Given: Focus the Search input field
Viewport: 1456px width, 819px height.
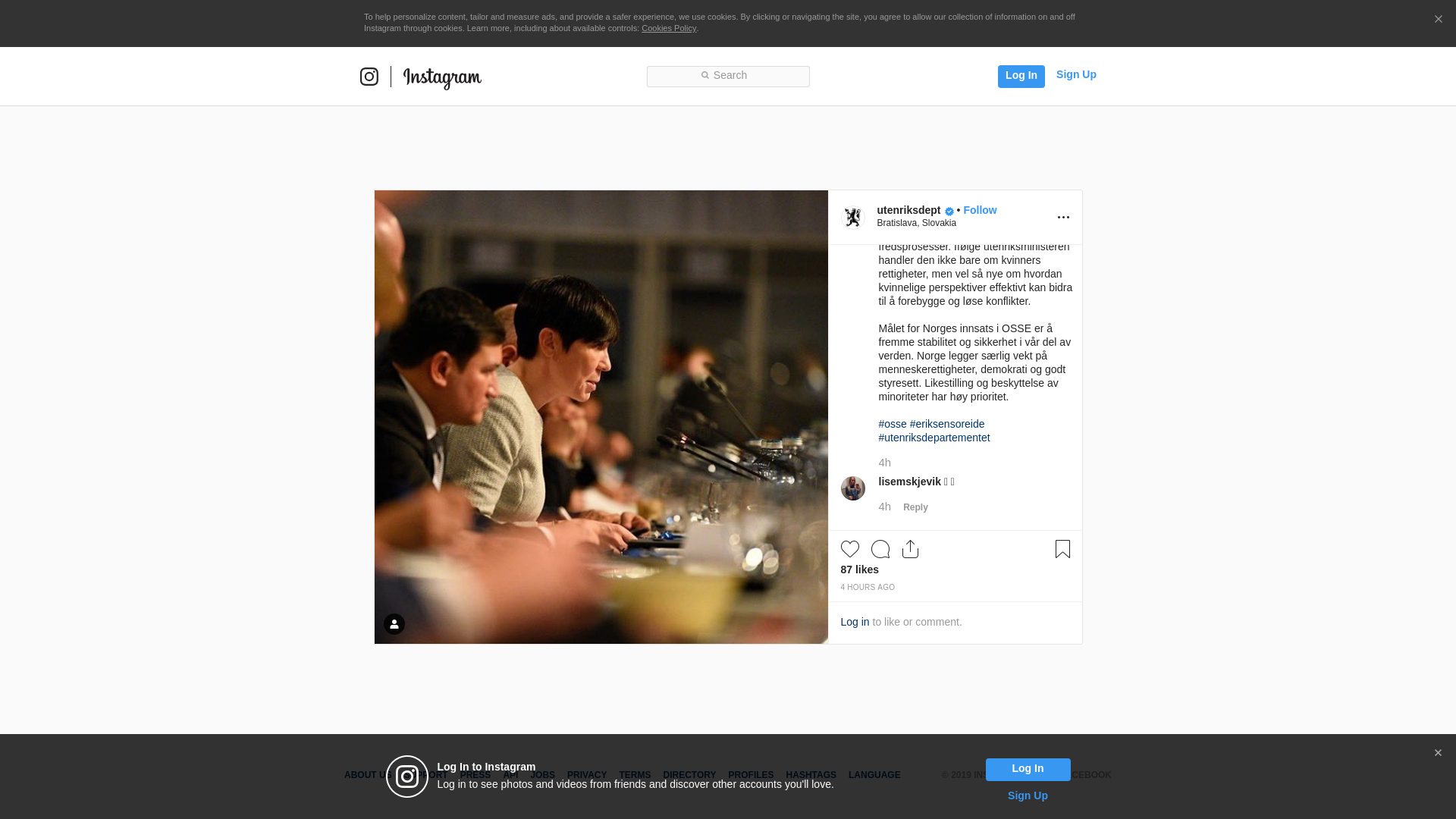Looking at the screenshot, I should click(x=728, y=76).
